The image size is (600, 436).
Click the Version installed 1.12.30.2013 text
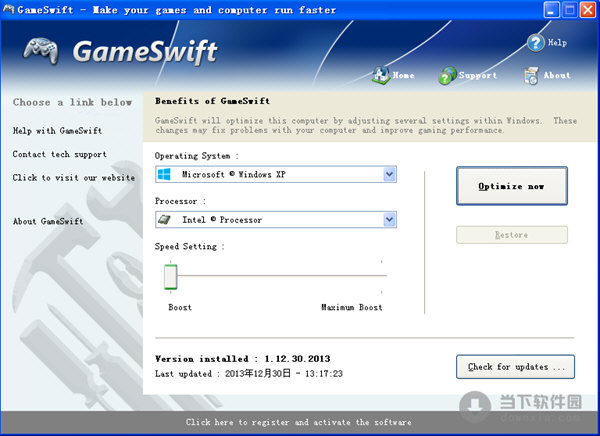click(x=243, y=359)
